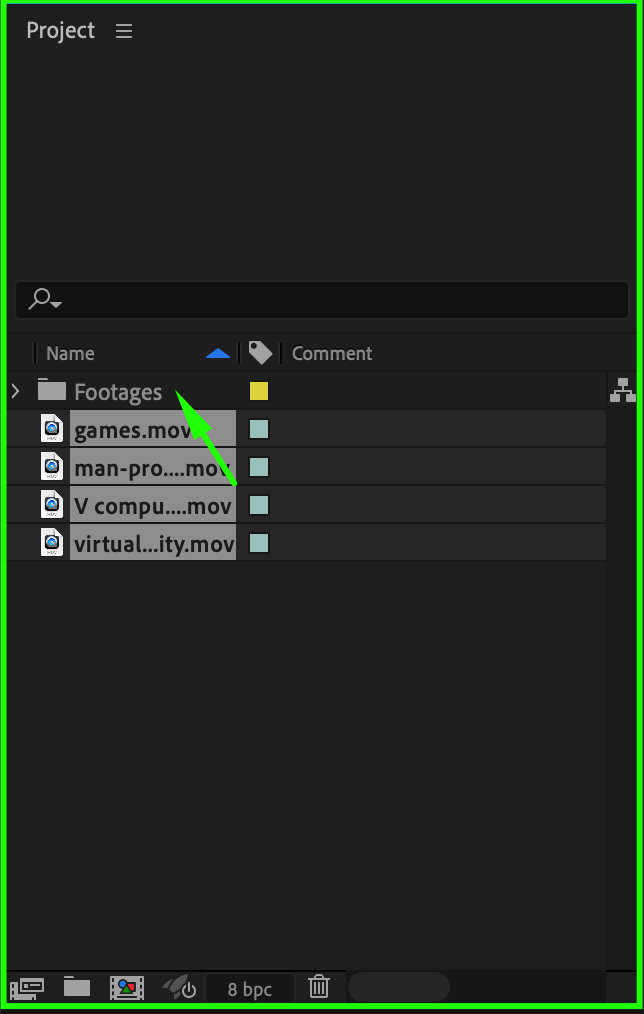Expand the Footages folder

tap(16, 391)
